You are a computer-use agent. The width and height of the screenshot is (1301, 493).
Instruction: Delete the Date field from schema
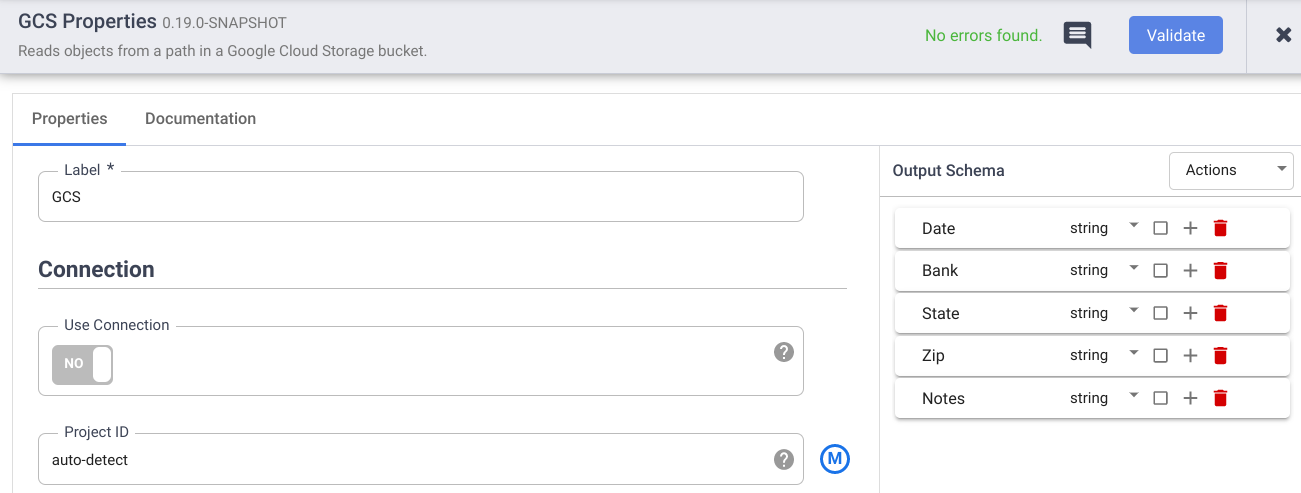click(1220, 228)
